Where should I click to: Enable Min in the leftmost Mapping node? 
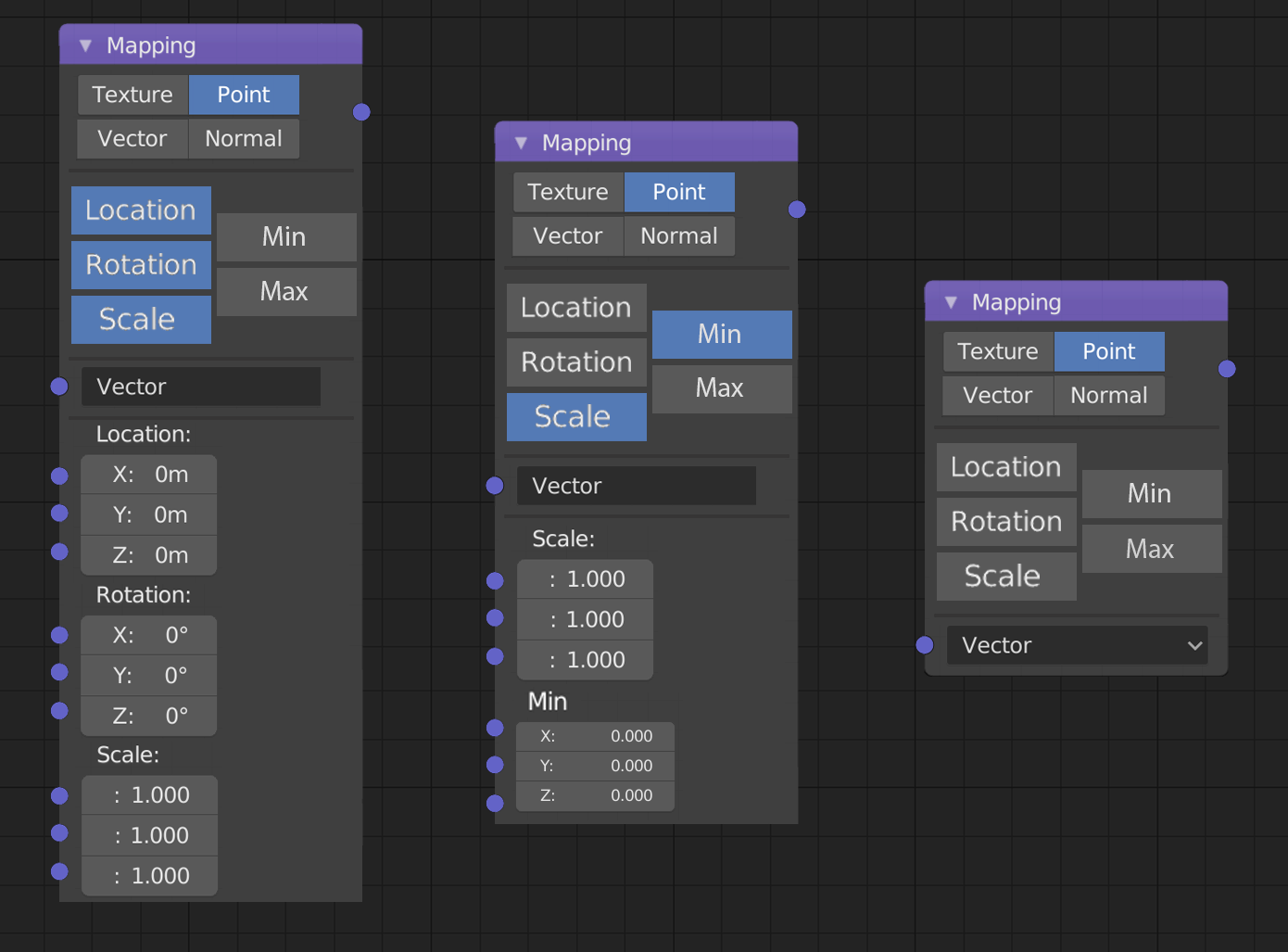(286, 237)
